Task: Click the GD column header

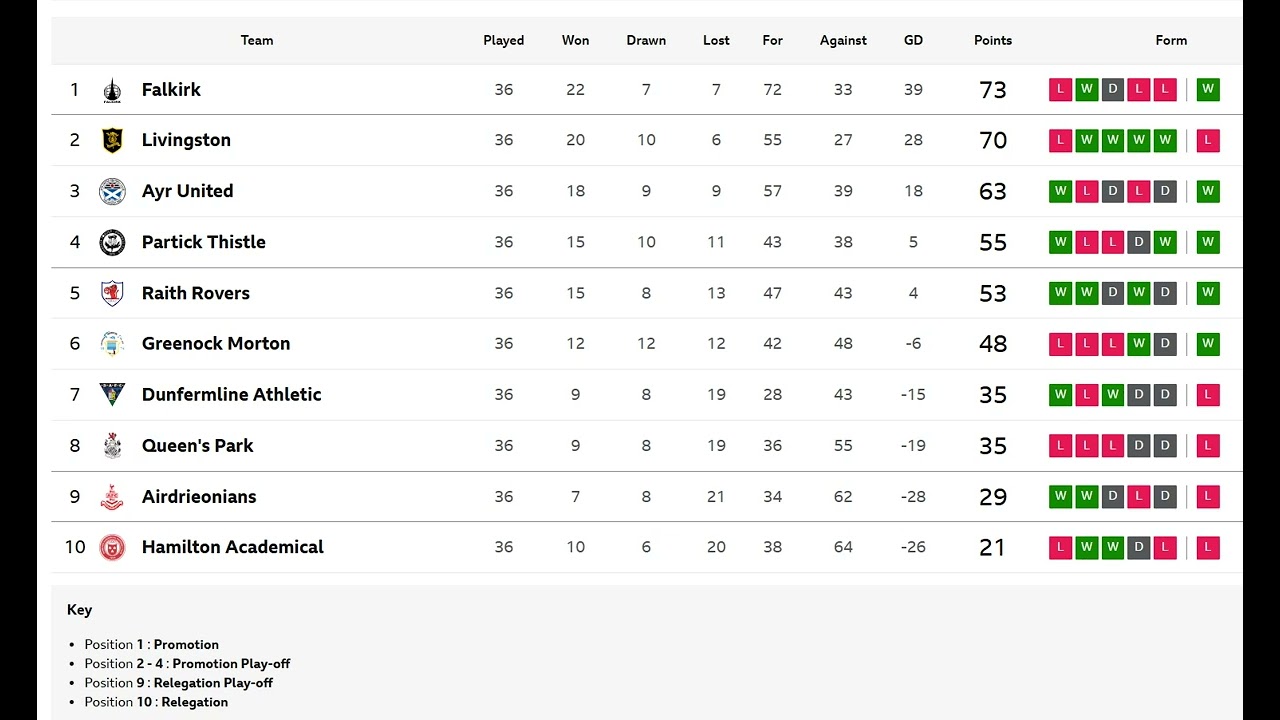Action: [913, 41]
